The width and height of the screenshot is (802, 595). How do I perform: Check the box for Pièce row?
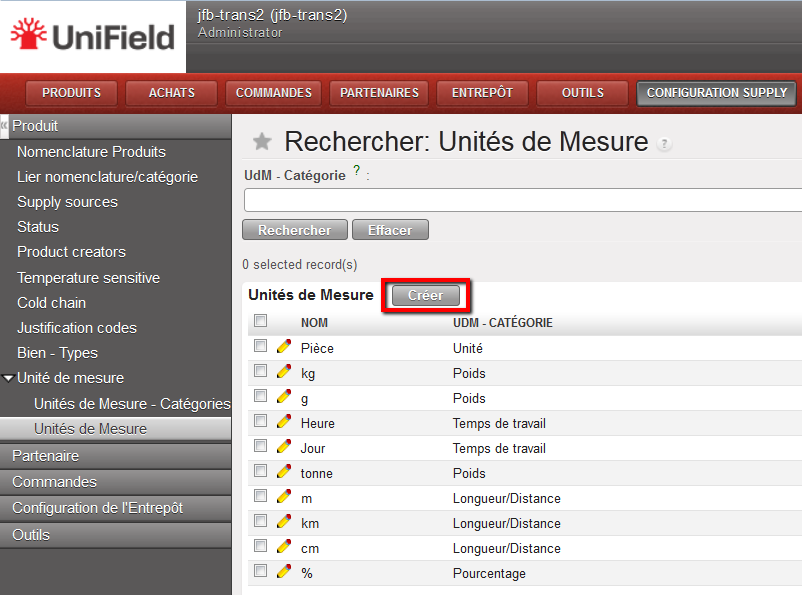(261, 346)
